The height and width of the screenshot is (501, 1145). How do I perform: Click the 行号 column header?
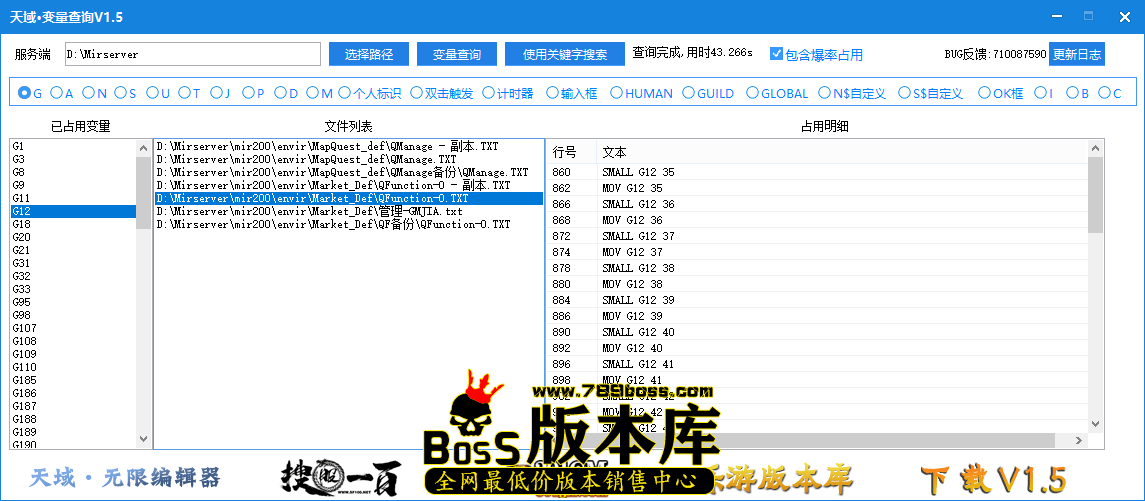click(x=572, y=153)
